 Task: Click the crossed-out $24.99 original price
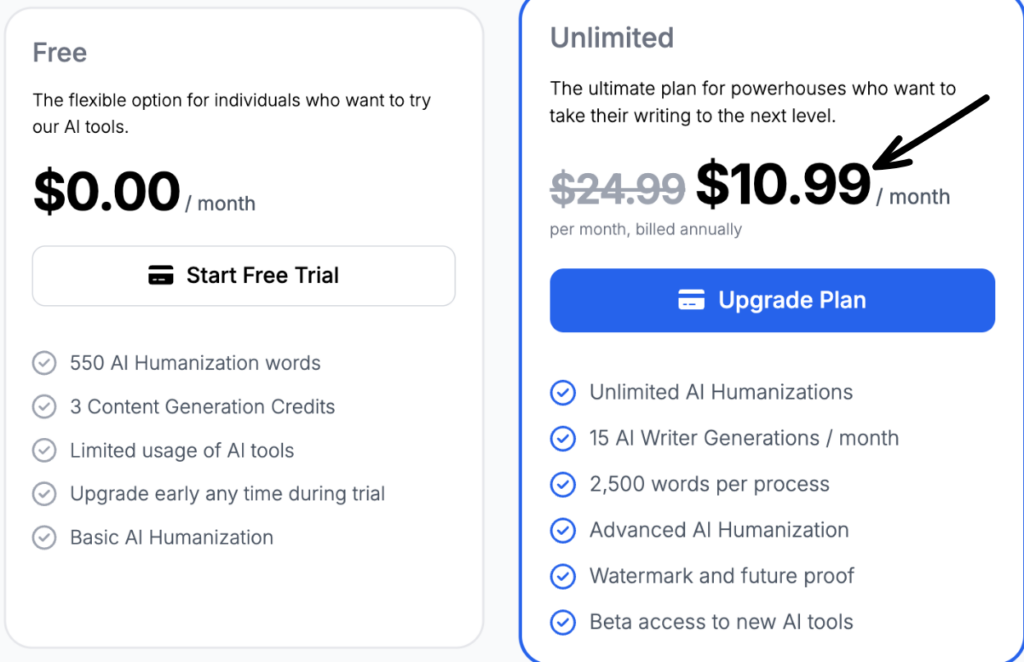619,189
